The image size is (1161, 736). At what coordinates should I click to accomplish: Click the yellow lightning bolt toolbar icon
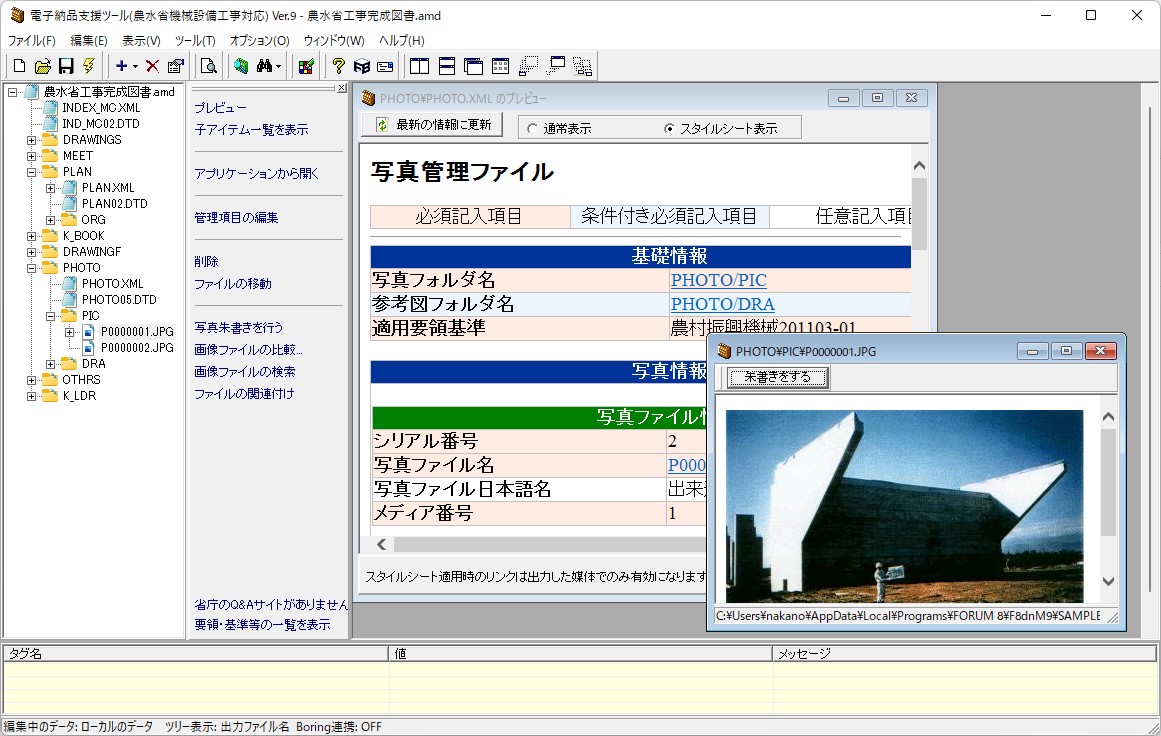click(89, 66)
